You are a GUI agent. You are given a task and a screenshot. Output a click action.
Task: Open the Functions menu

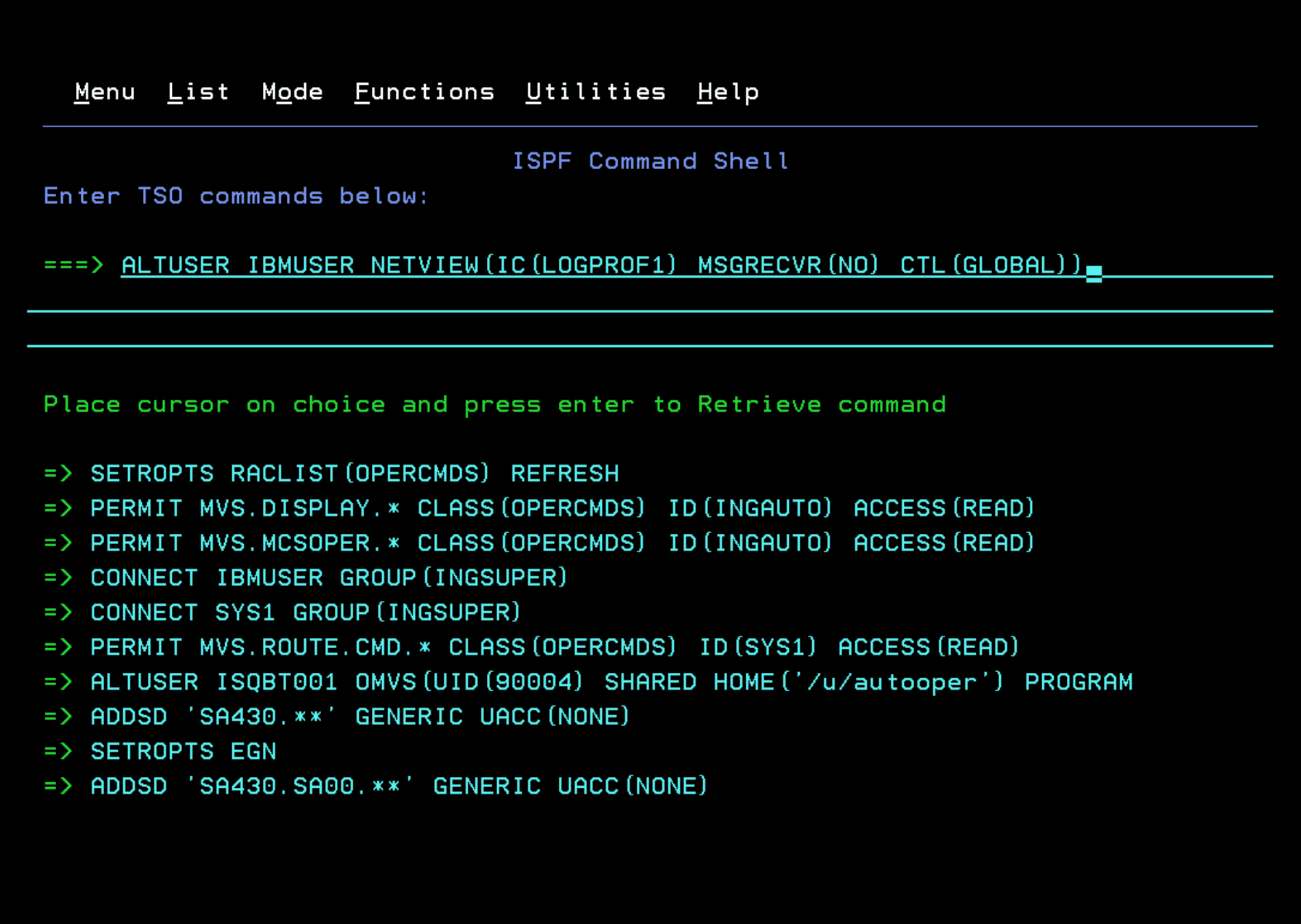pos(424,92)
